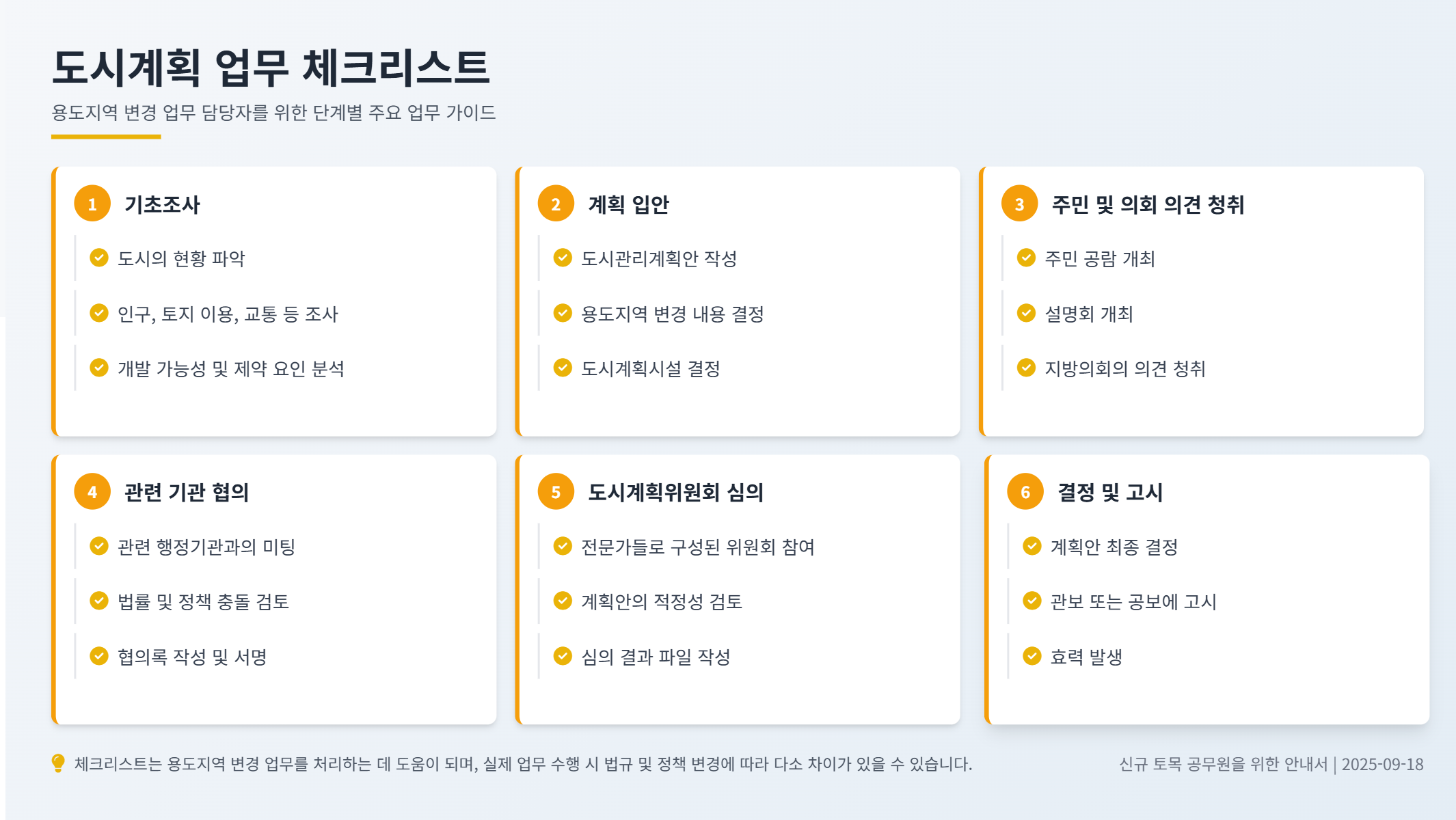Viewport: 1456px width, 820px height.
Task: Click the 법률 및 정책 충돌 검토 item
Action: coord(203,601)
